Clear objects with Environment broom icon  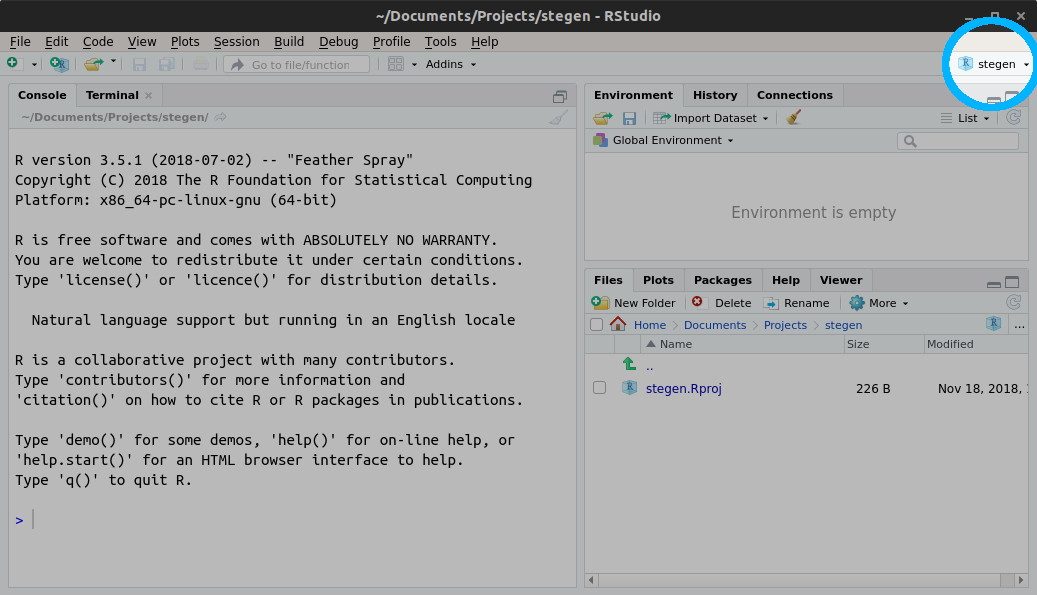point(794,118)
